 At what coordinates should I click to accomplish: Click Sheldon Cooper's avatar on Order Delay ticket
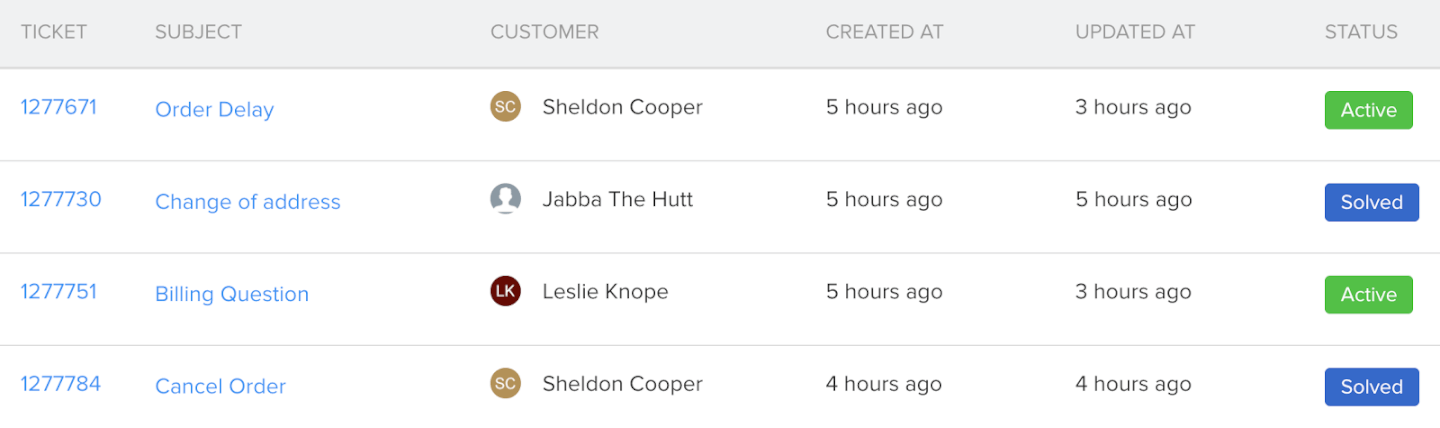[x=505, y=107]
